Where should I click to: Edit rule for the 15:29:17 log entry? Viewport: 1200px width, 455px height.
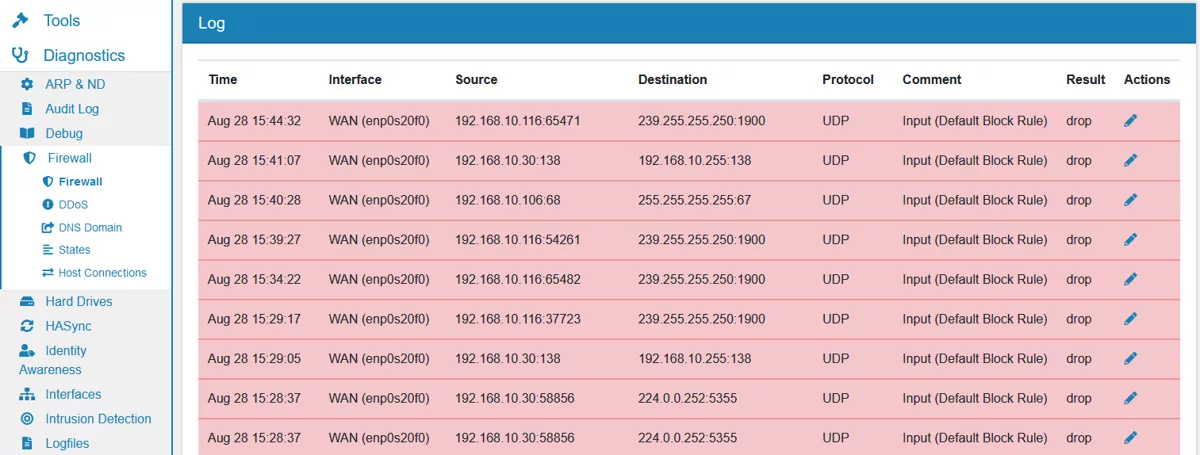point(1130,318)
